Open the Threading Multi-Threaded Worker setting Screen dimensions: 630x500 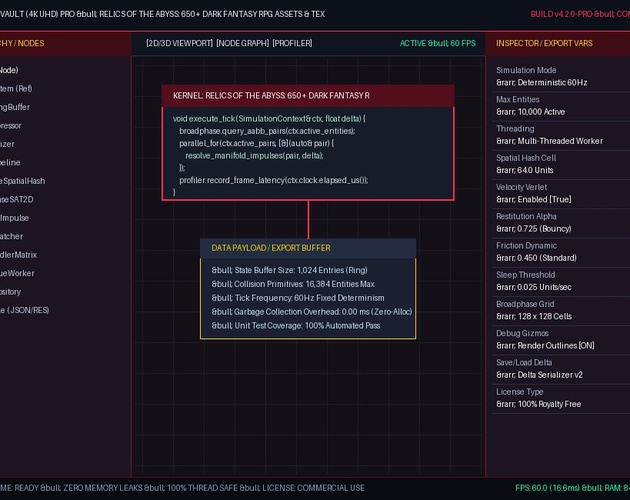click(549, 141)
